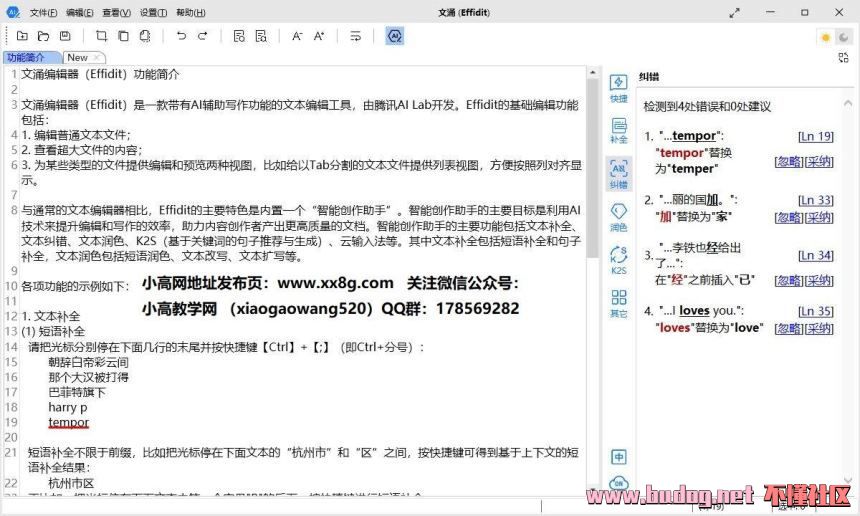Click the Find in document icon
The image size is (860, 516).
[239, 36]
